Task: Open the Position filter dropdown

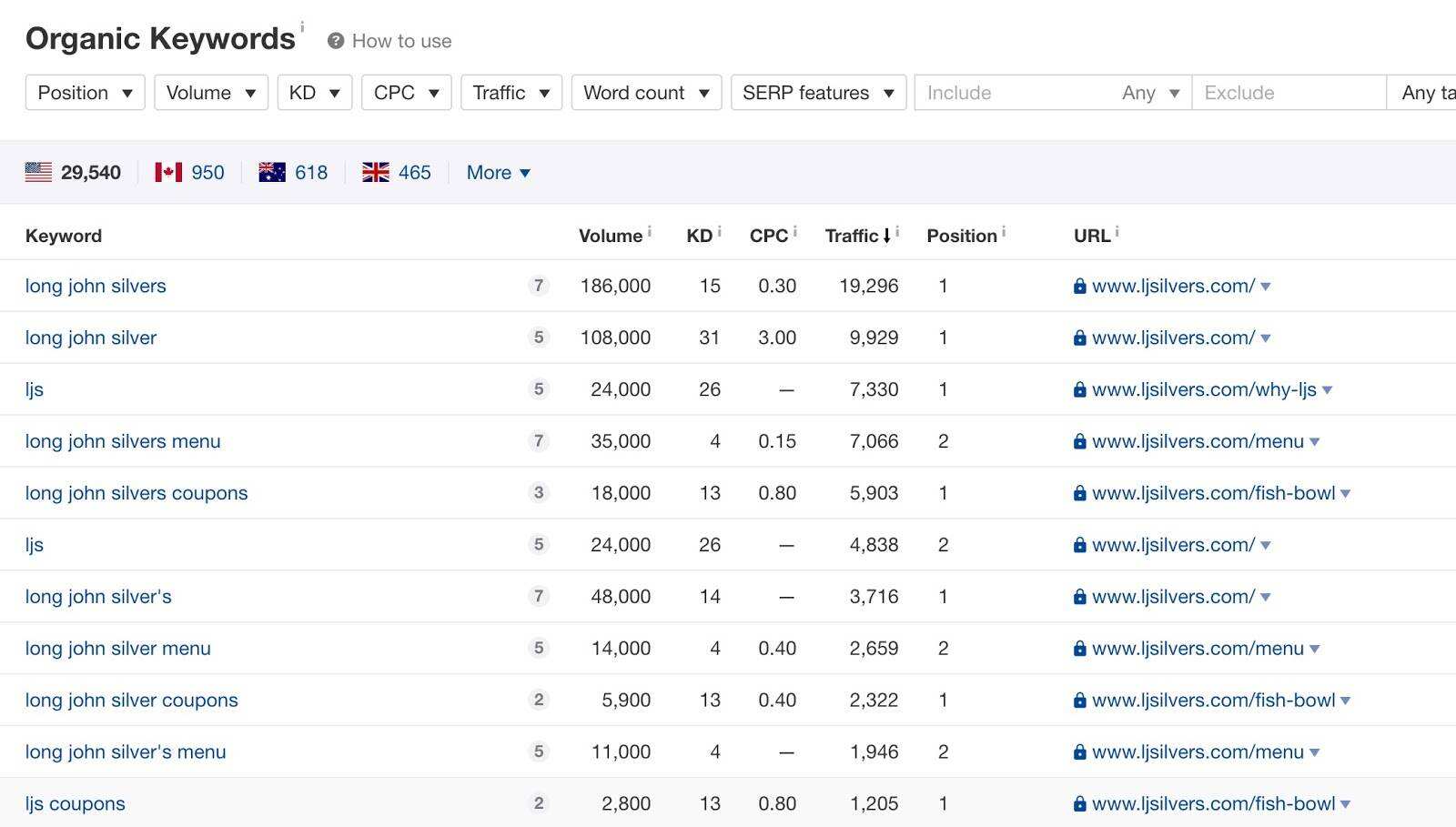Action: 85,93
